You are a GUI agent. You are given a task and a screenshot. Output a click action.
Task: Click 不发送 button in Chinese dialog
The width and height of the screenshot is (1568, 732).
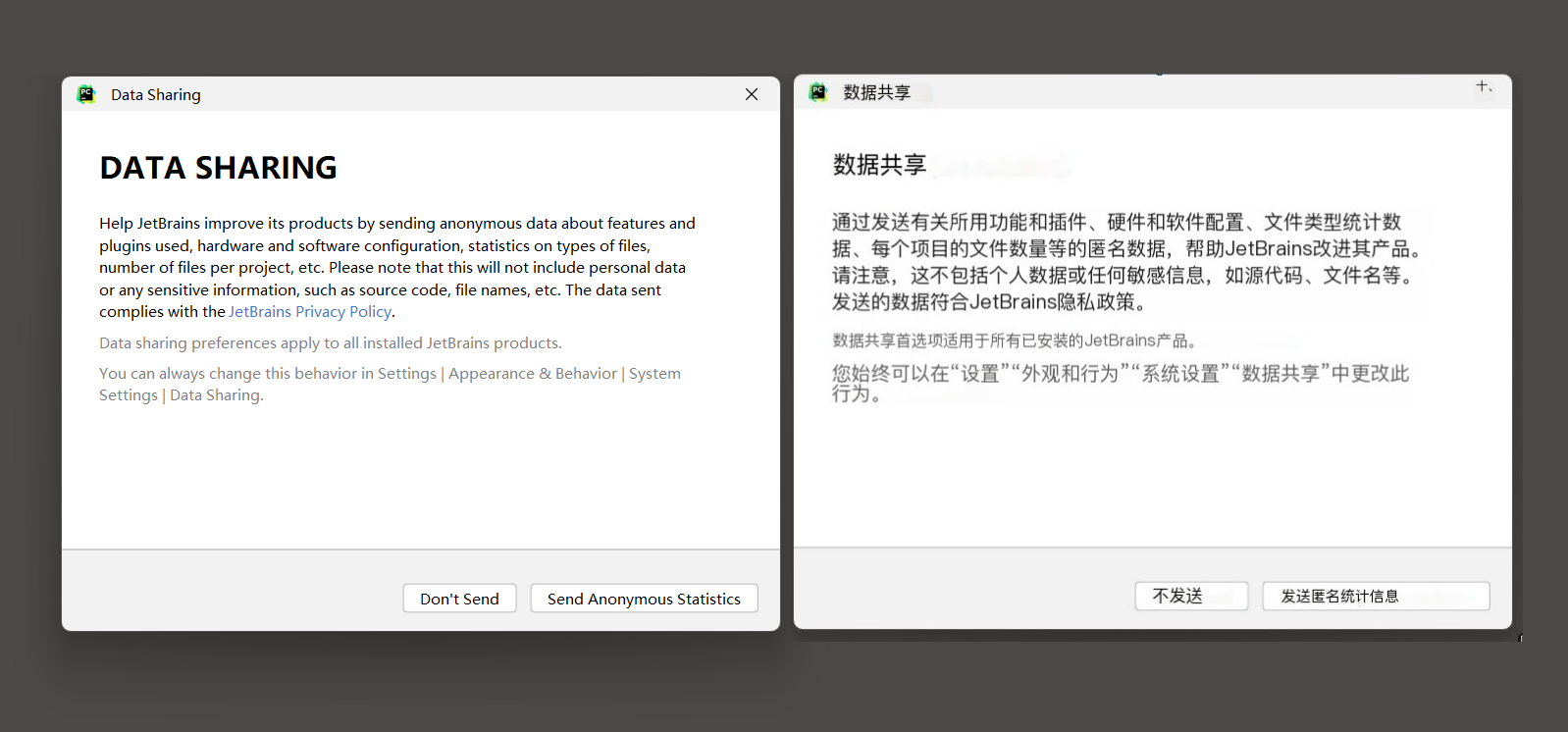click(1191, 596)
